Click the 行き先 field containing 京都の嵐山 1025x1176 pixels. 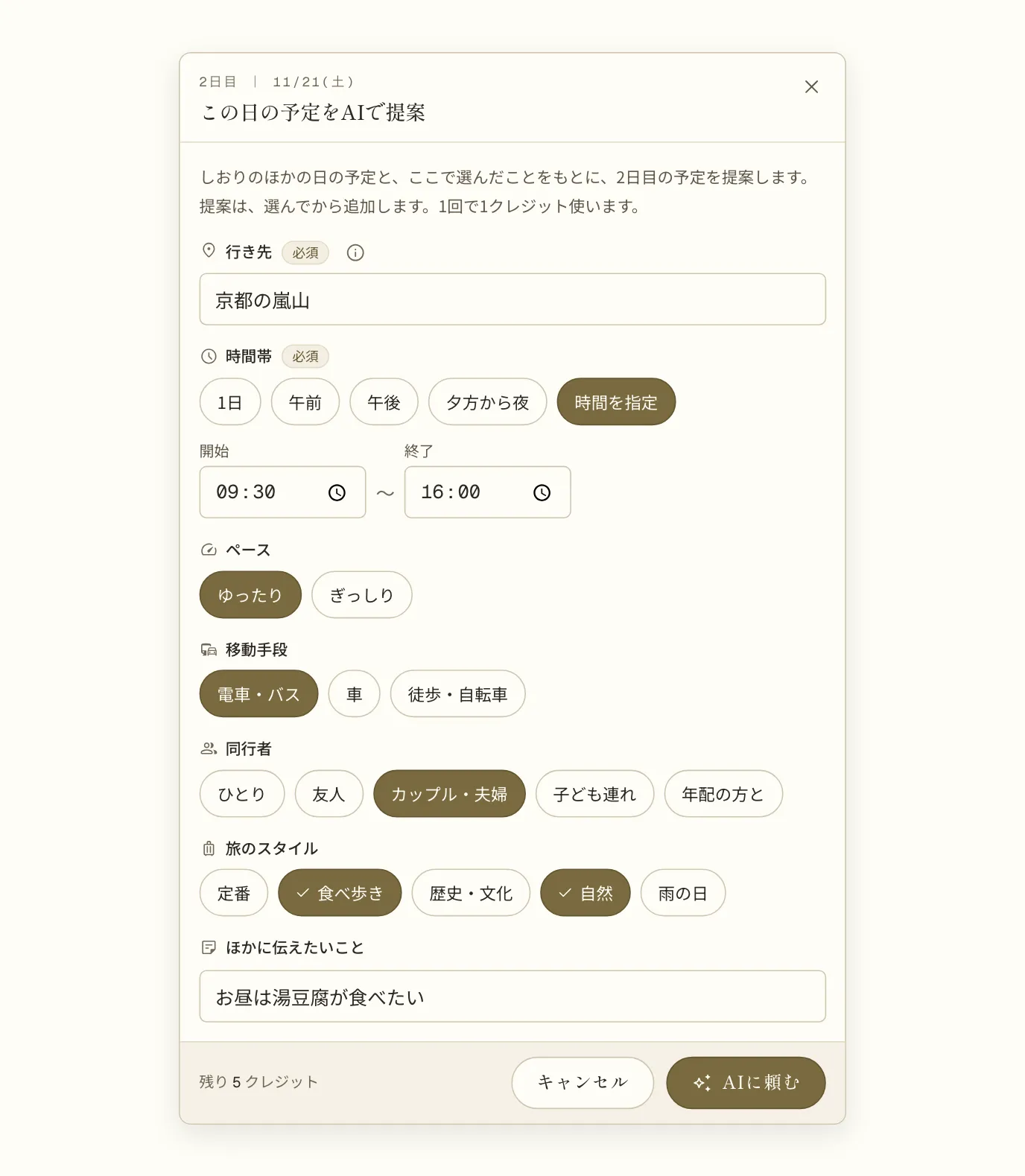(x=512, y=299)
